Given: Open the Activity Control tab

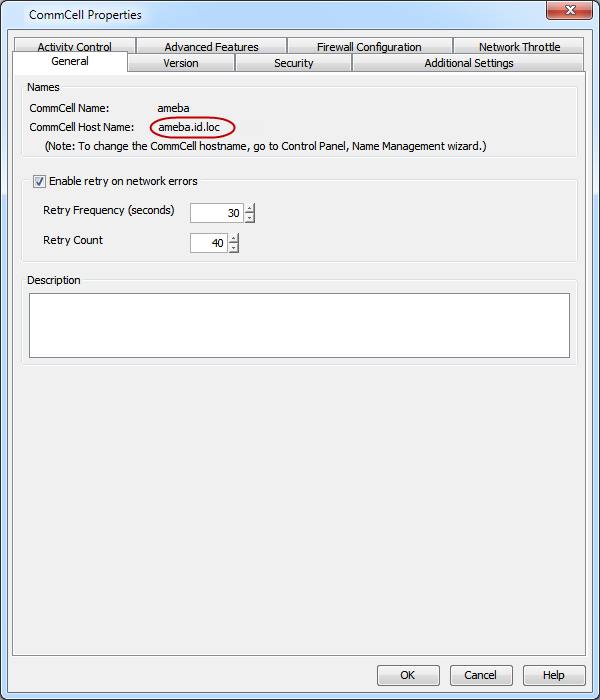Looking at the screenshot, I should pyautogui.click(x=74, y=47).
